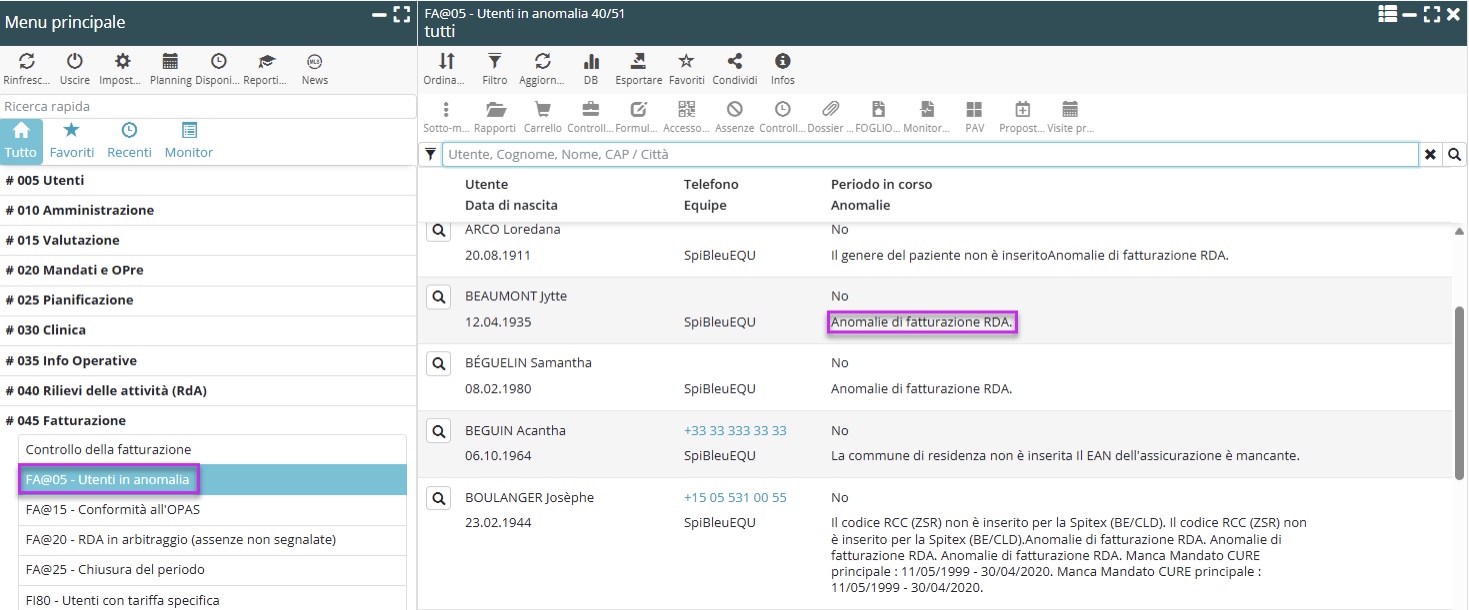
Task: Open the DB bar chart icon
Action: pos(591,62)
